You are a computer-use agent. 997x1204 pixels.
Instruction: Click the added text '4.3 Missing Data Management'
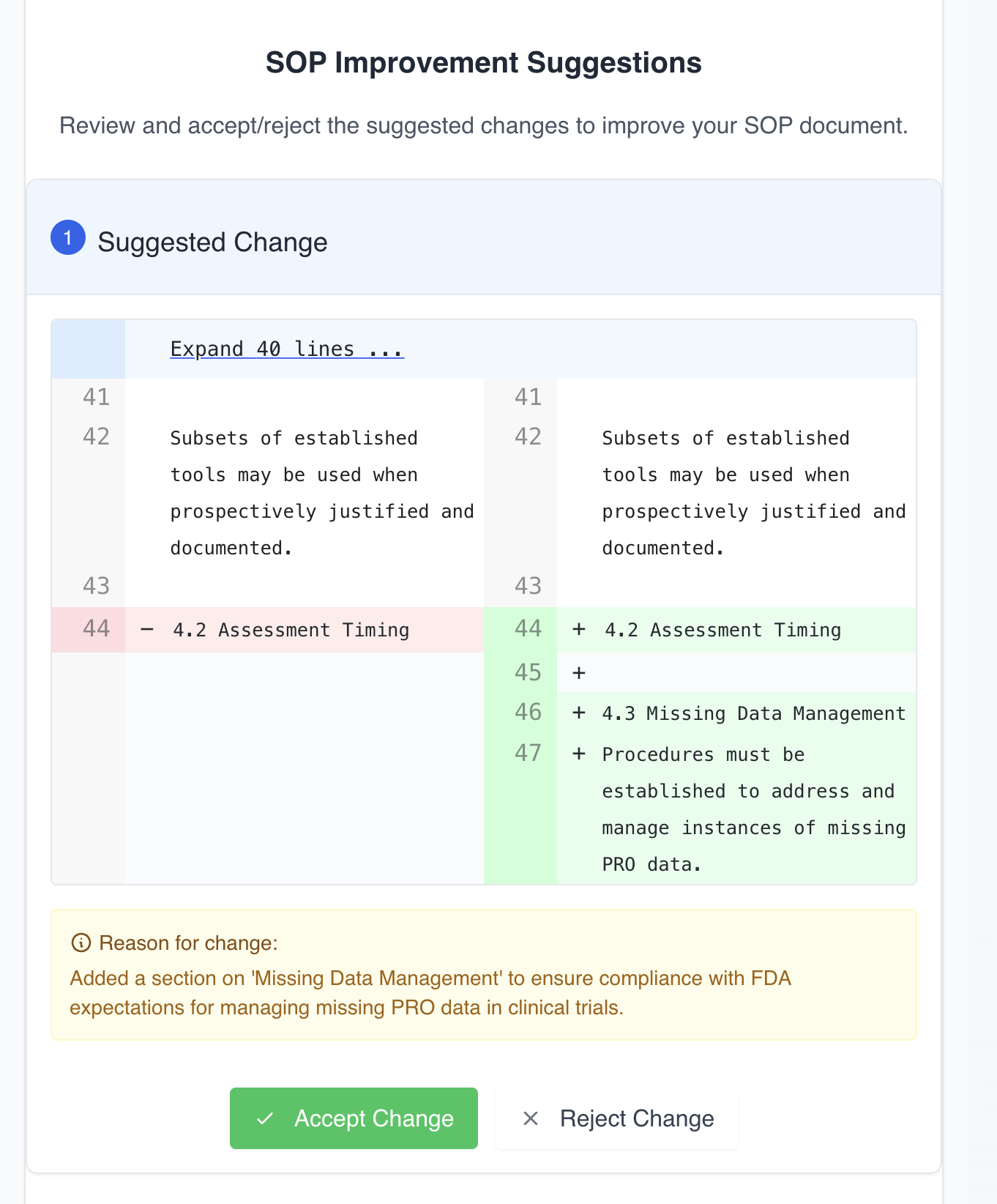coord(754,713)
